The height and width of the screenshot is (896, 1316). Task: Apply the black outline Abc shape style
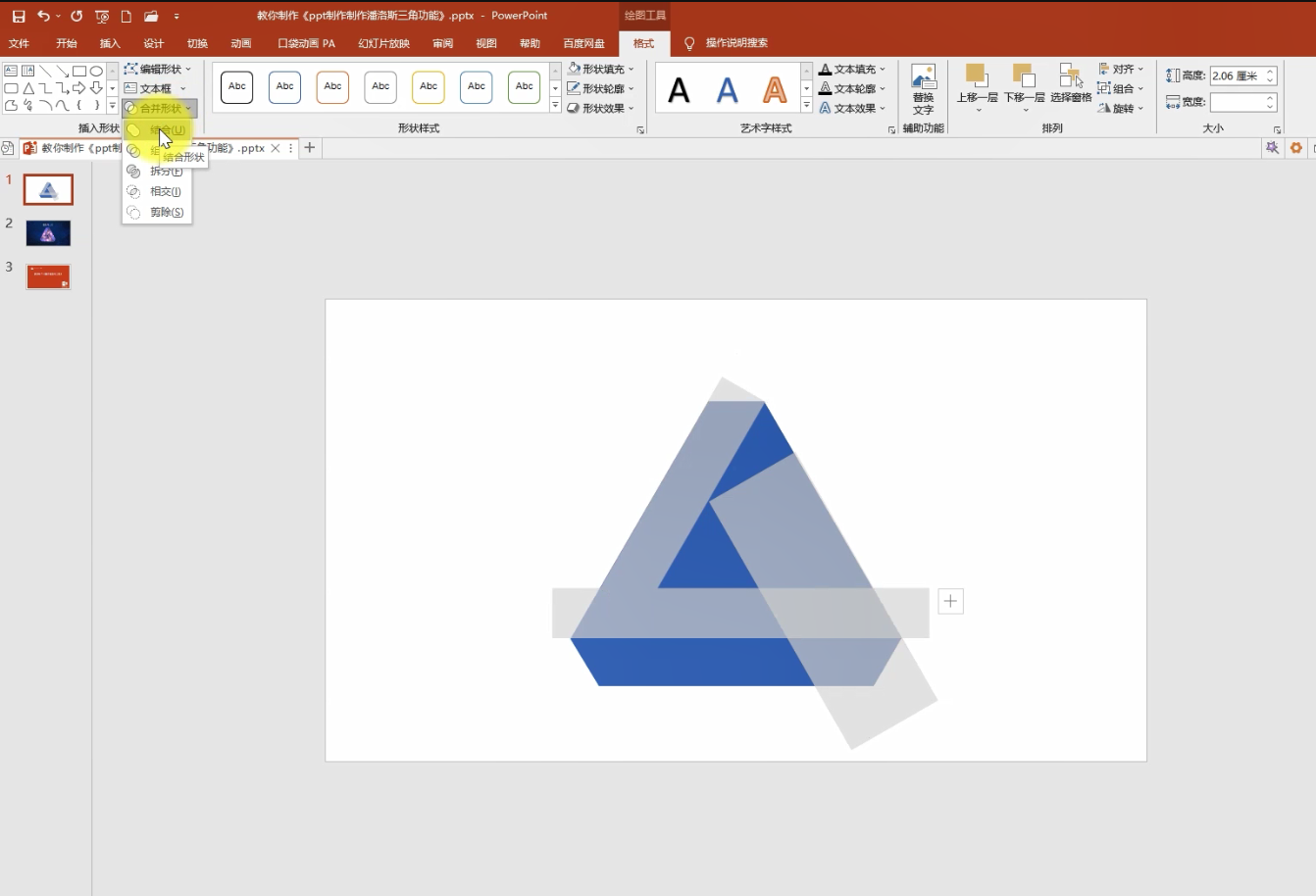pyautogui.click(x=237, y=87)
